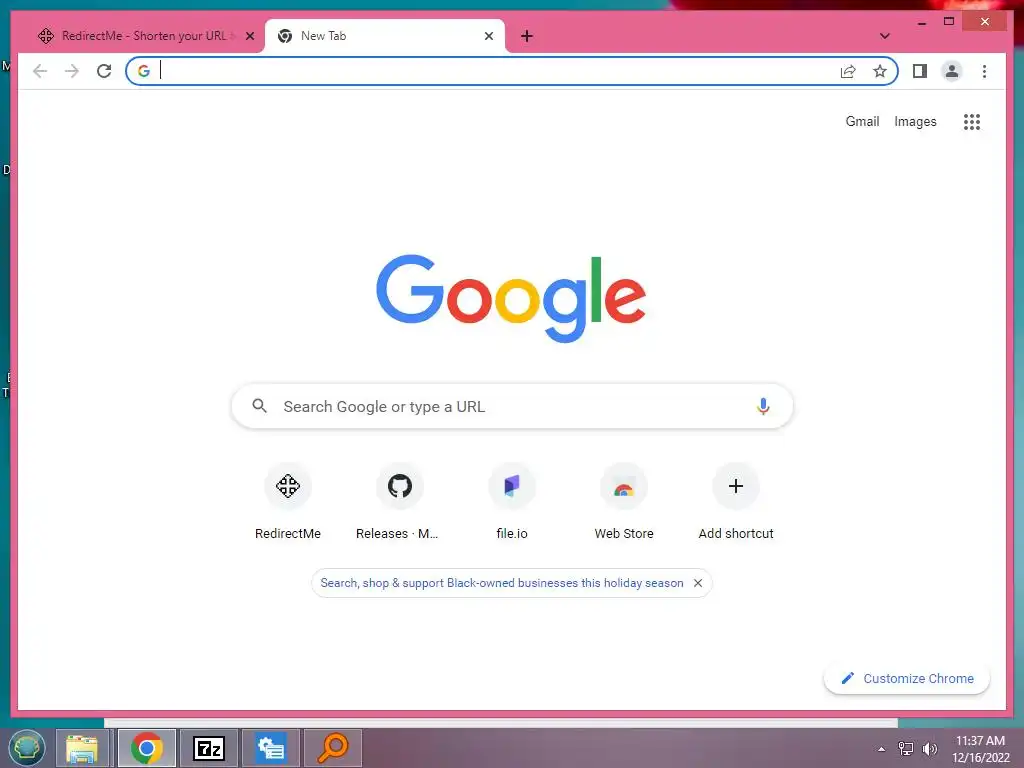This screenshot has width=1024, height=768.
Task: Open the volume speaker tray icon
Action: coord(929,749)
